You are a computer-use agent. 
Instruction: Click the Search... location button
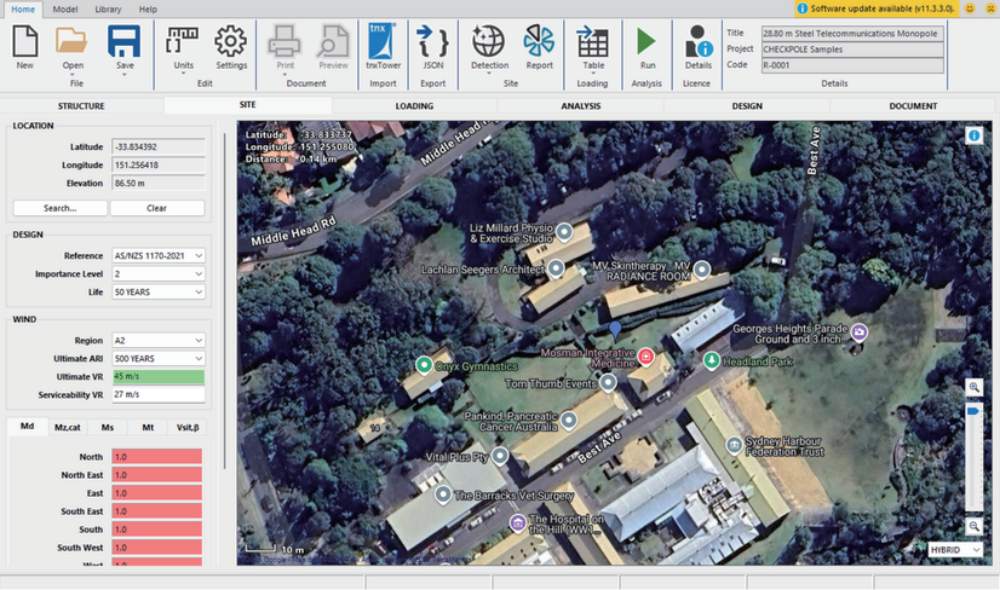[60, 208]
